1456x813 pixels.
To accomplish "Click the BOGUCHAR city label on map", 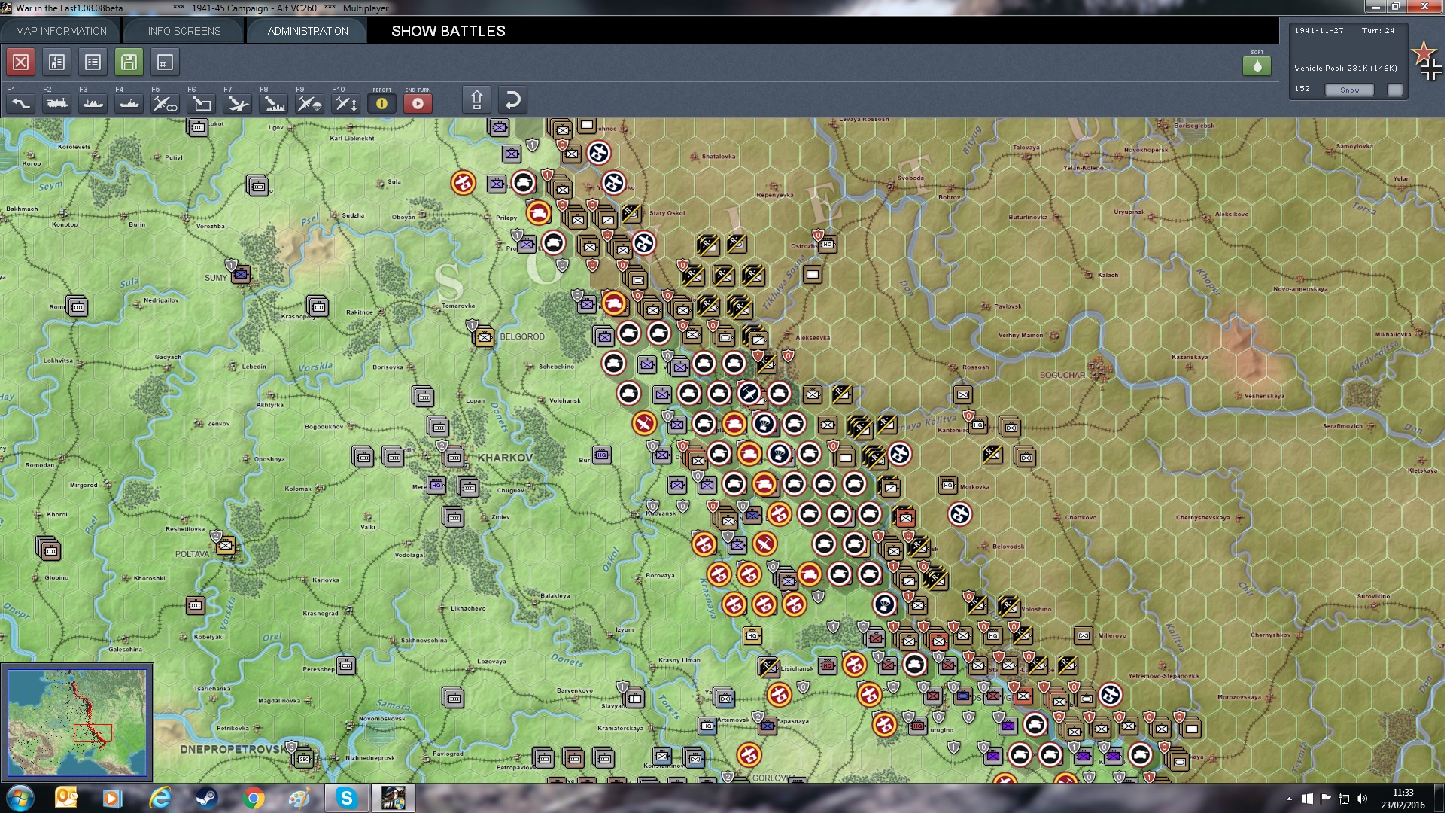I will pyautogui.click(x=1062, y=375).
